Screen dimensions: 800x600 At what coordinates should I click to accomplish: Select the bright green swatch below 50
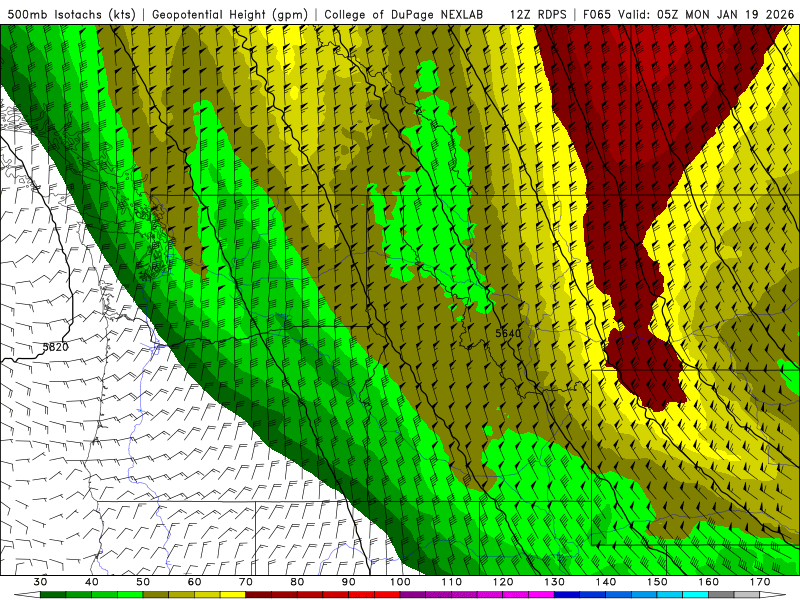130,595
